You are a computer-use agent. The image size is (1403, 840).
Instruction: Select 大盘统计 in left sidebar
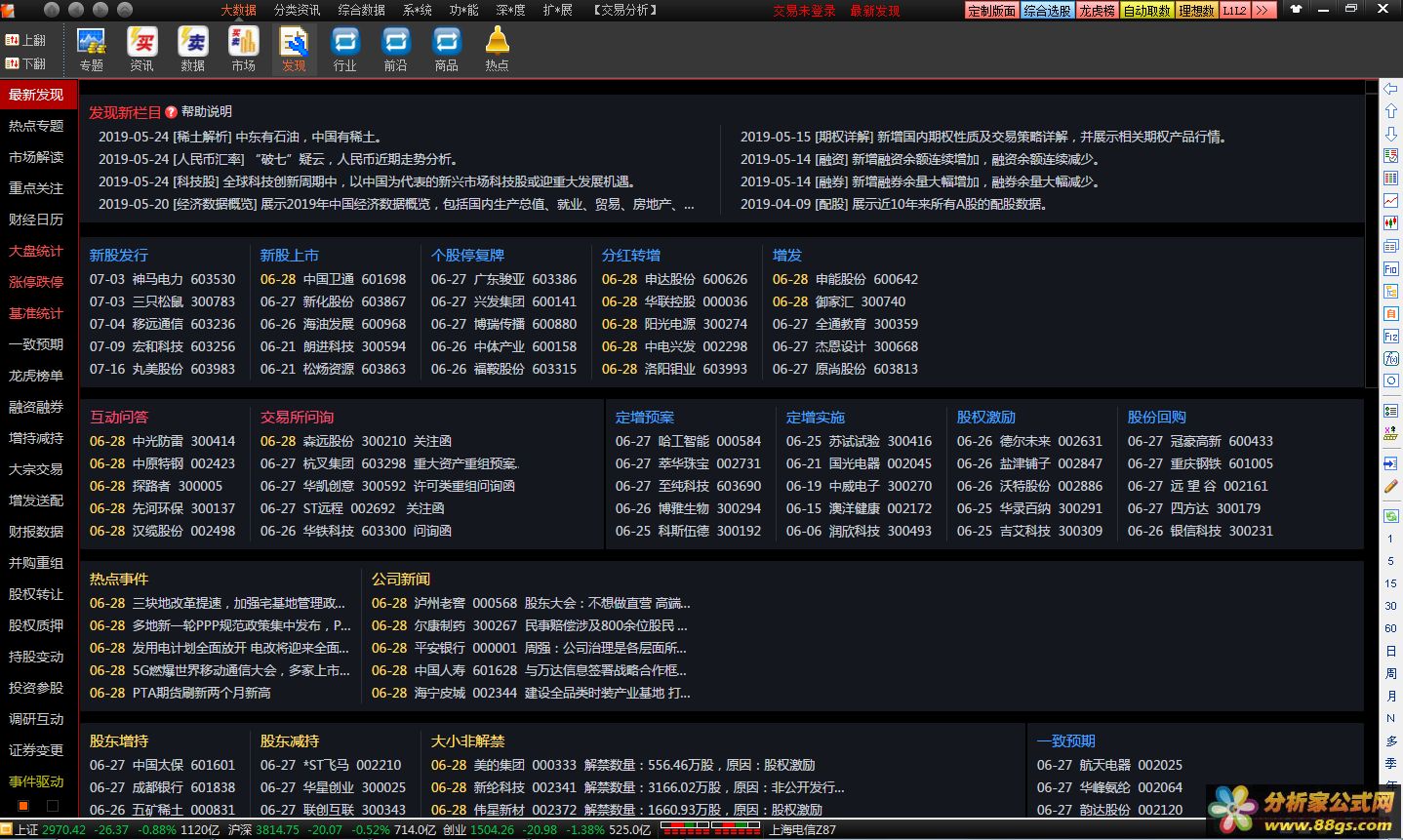click(x=36, y=251)
